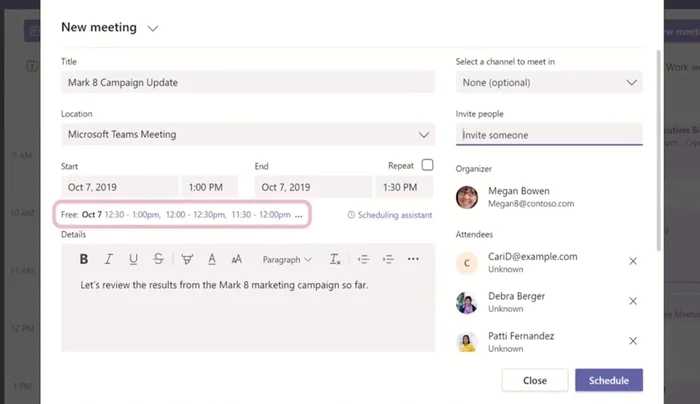
Task: Remove Patti Fernandez from attendees
Action: [x=633, y=341]
